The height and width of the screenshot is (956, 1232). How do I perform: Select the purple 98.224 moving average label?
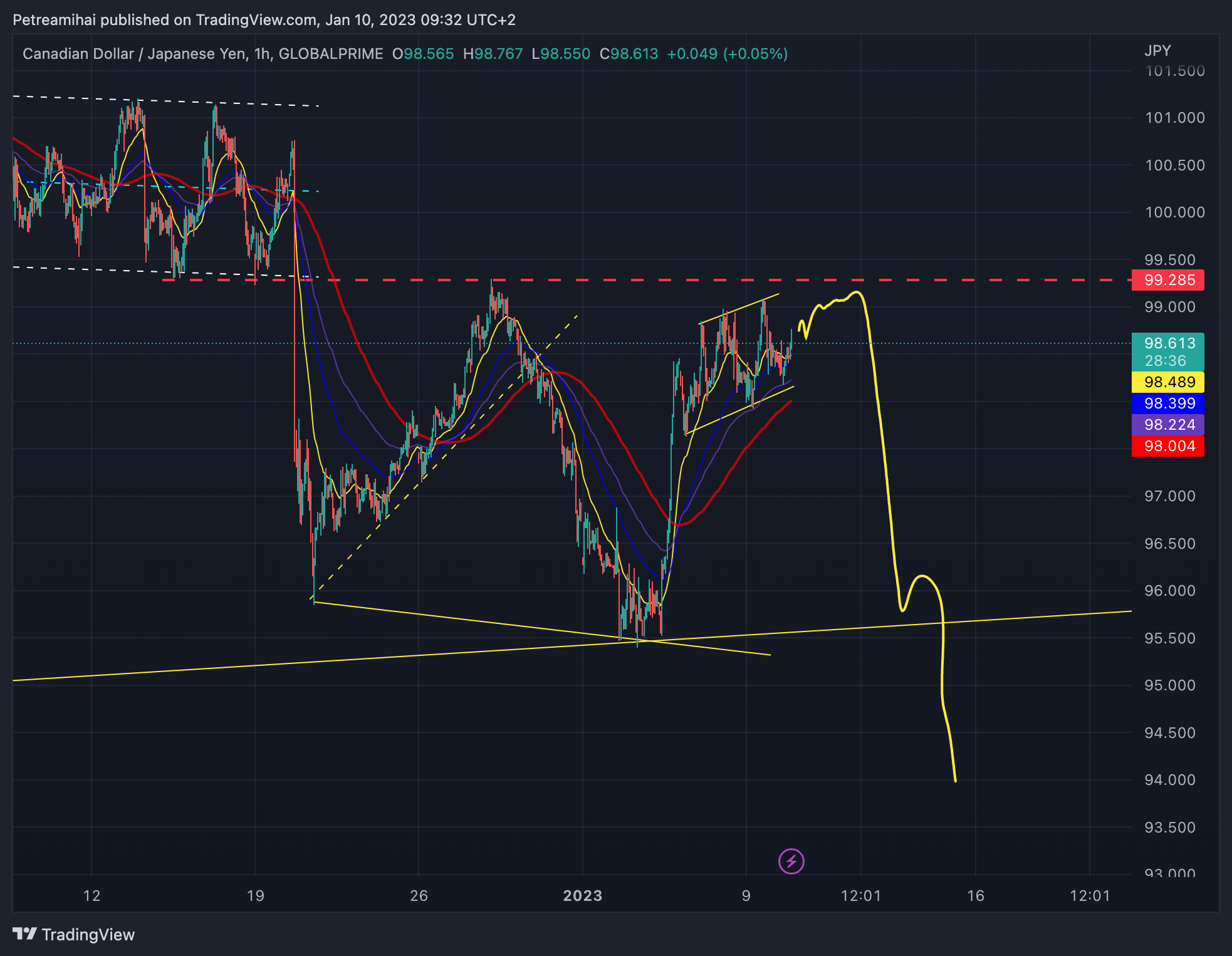[x=1168, y=425]
